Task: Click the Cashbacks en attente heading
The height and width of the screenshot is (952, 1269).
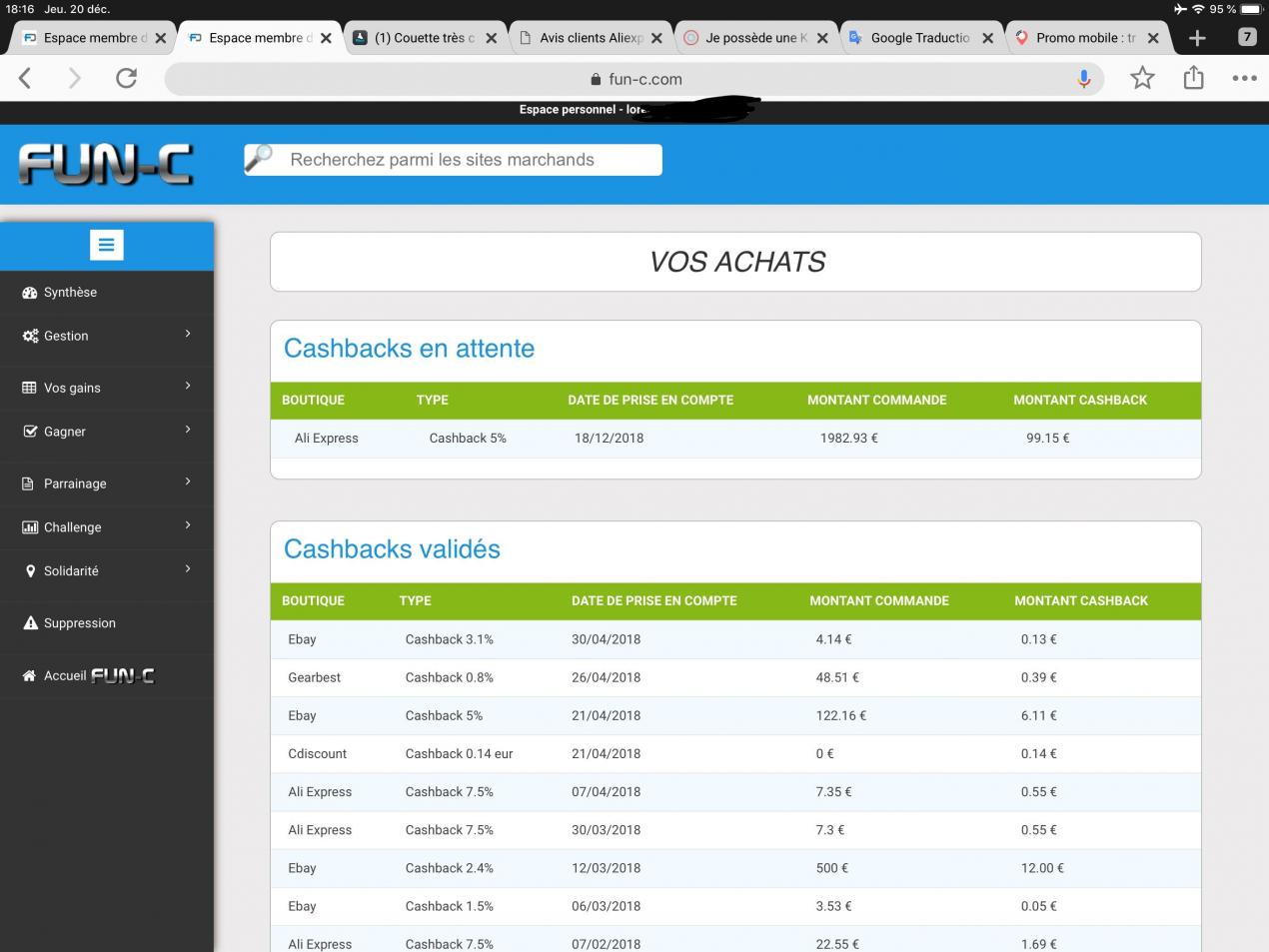Action: (409, 349)
